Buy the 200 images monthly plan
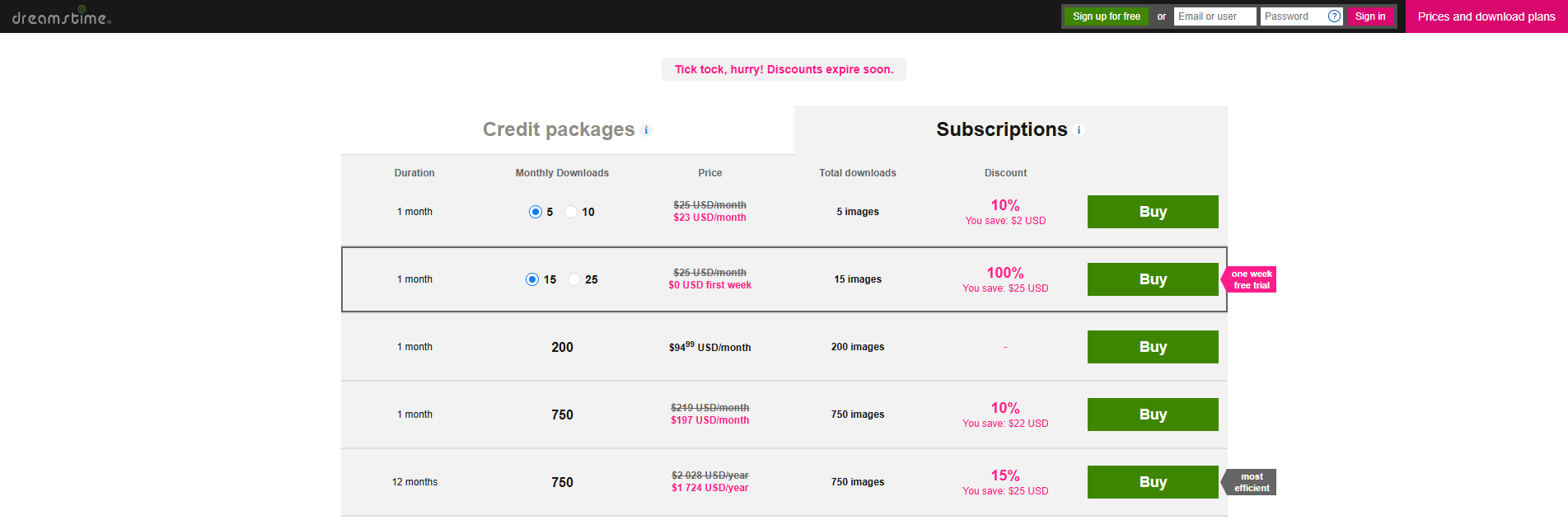 (1153, 347)
